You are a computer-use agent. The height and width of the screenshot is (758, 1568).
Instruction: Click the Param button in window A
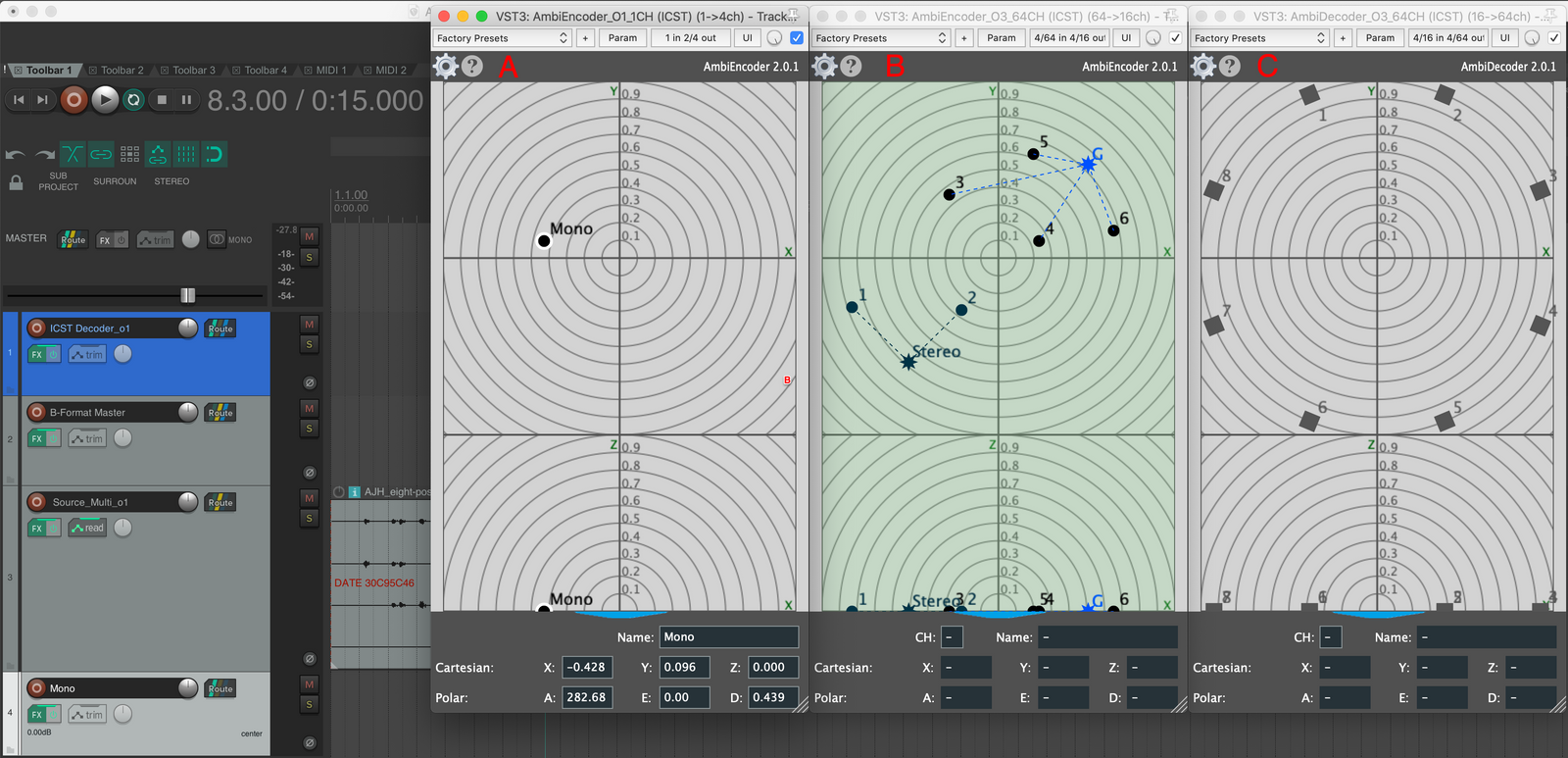click(x=622, y=37)
